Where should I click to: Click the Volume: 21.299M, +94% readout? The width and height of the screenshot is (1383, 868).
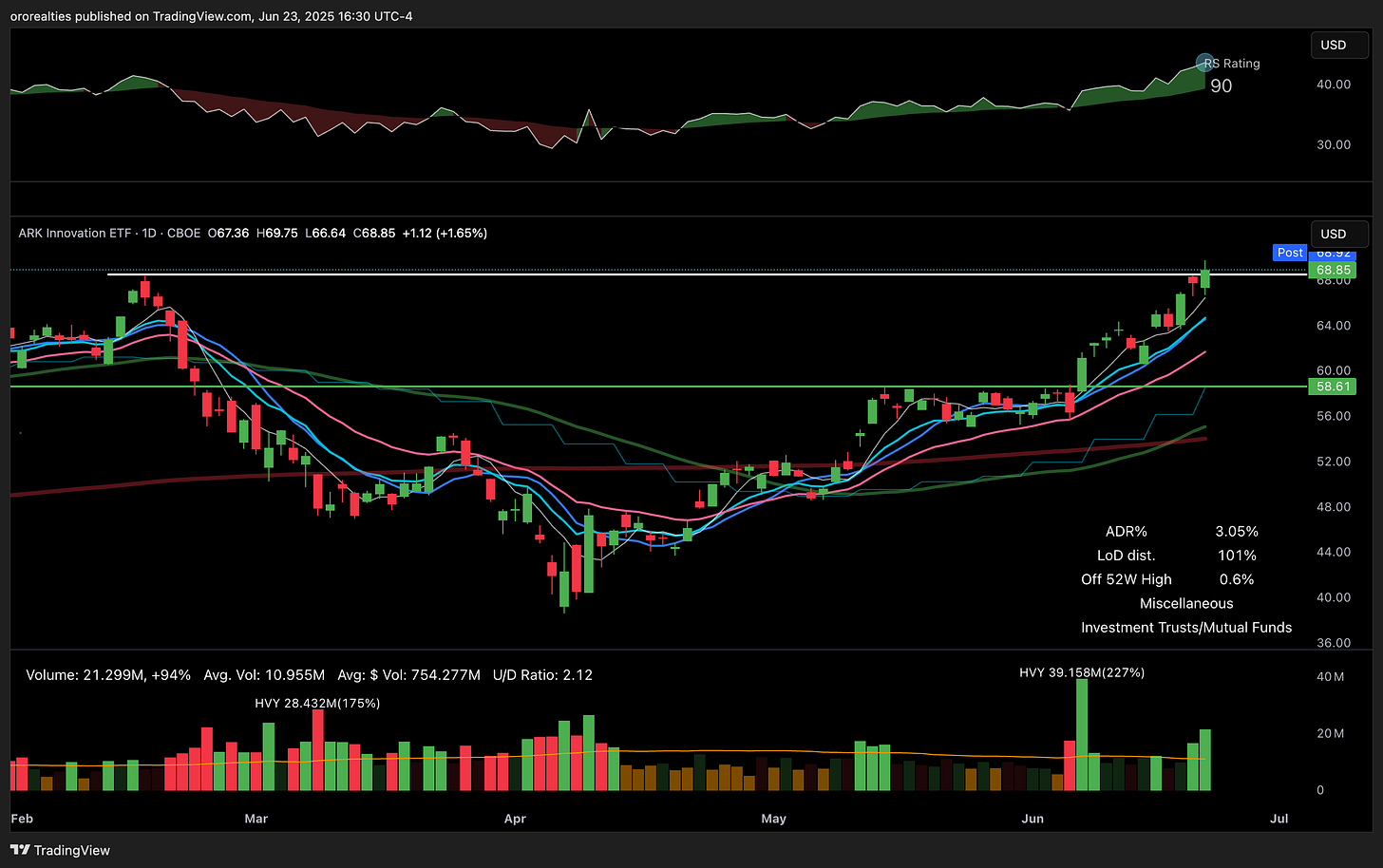(108, 675)
